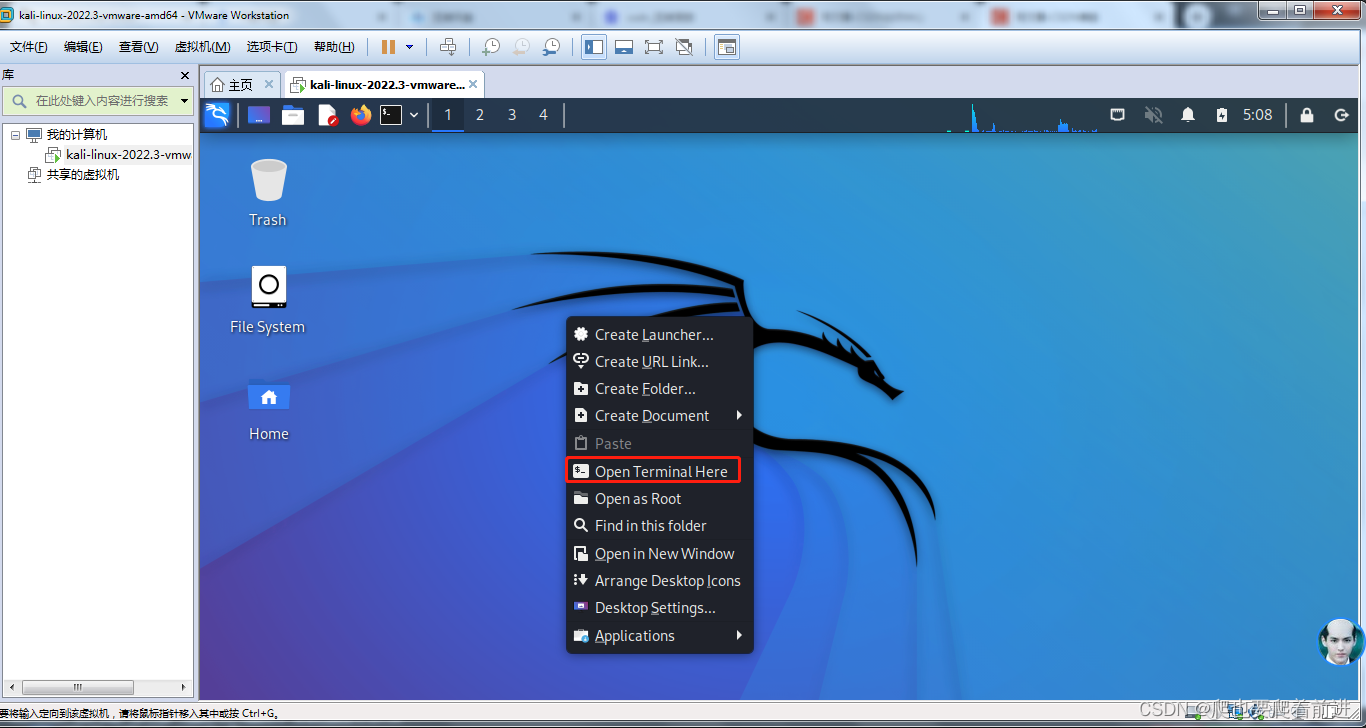
Task: Launch the file manager from Kali panel
Action: [x=293, y=115]
